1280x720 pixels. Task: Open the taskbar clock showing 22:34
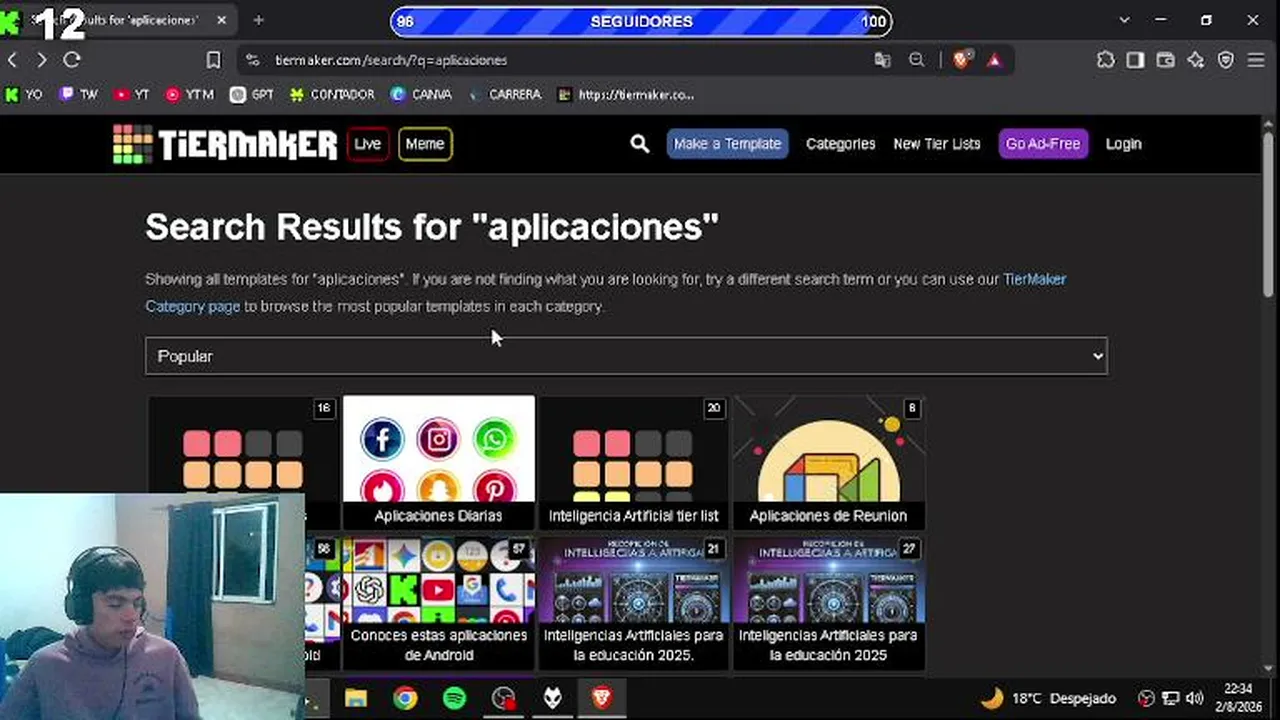[x=1238, y=697]
